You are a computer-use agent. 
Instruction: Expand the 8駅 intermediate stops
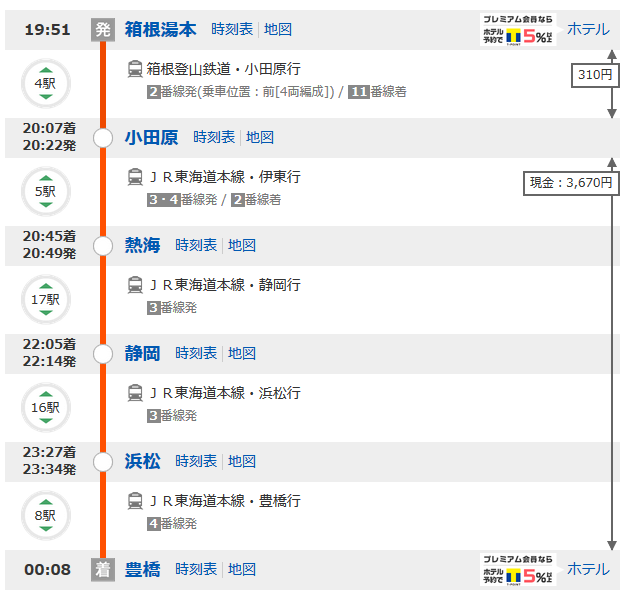45,515
